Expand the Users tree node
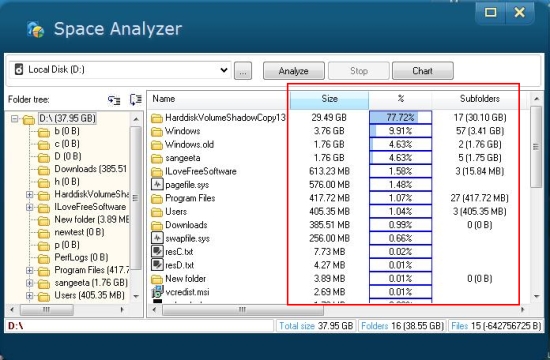The width and height of the screenshot is (550, 360). [29, 295]
